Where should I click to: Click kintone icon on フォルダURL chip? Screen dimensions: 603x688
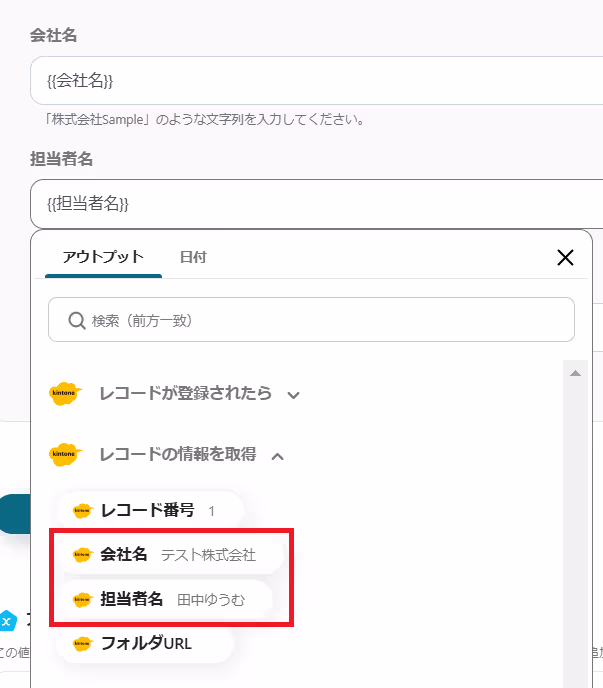pos(82,644)
